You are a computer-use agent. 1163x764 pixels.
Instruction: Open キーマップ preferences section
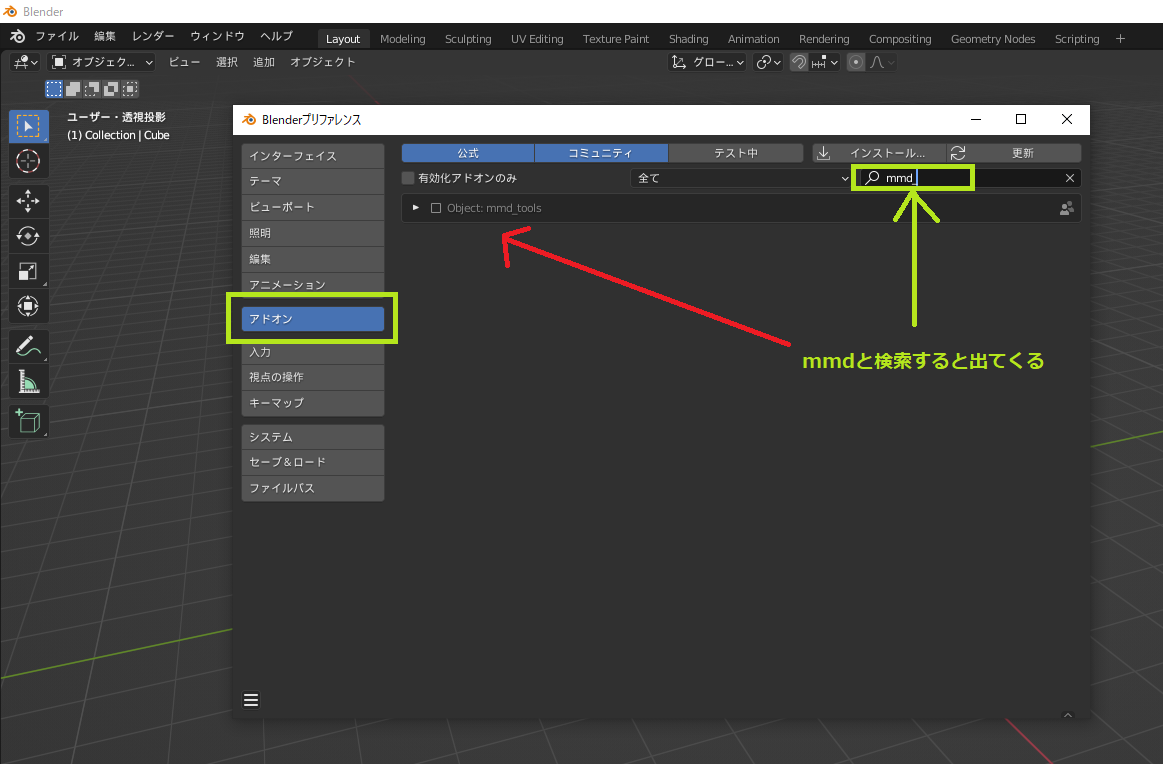pos(312,403)
